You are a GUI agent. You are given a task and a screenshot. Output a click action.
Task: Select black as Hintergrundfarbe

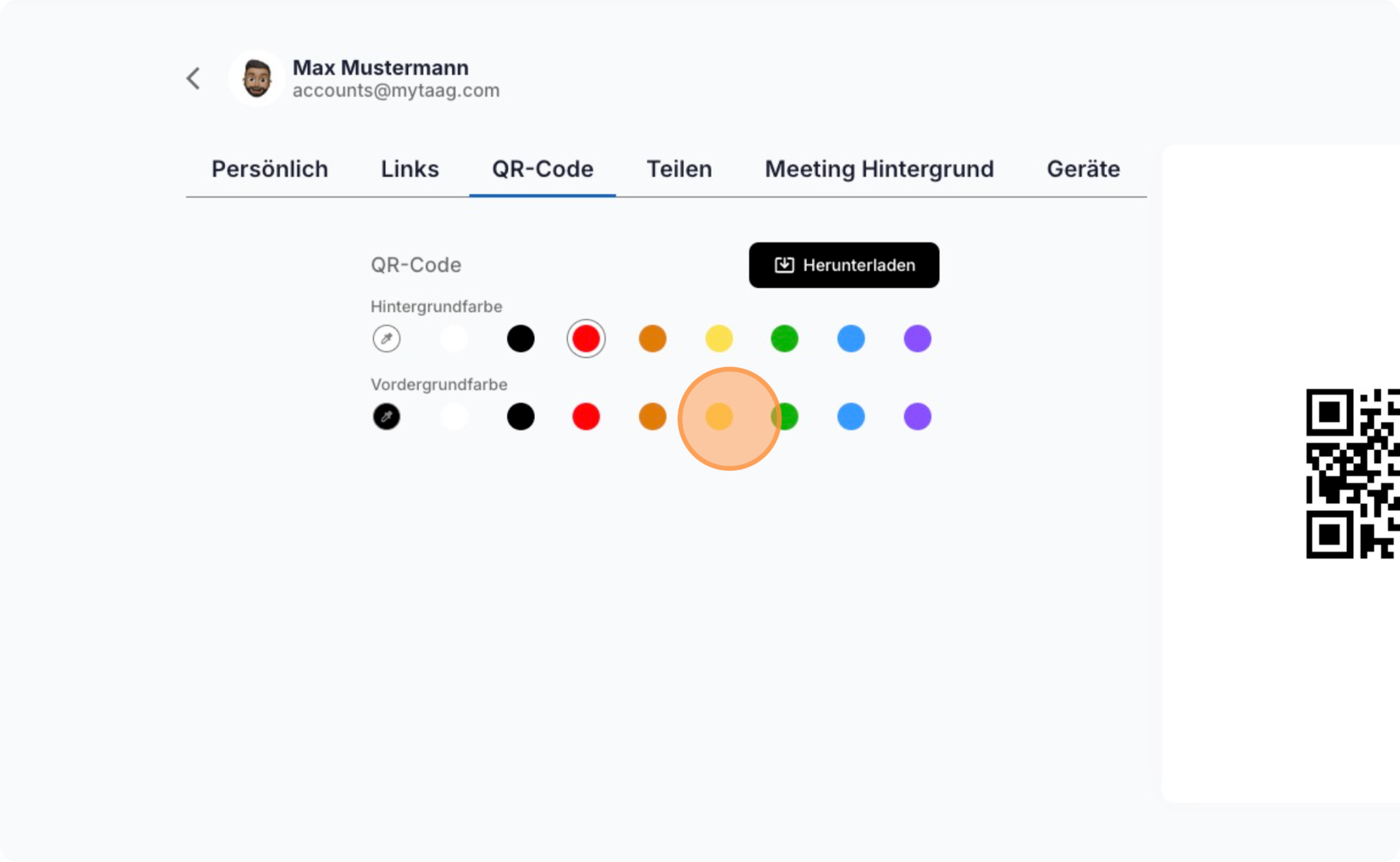(x=521, y=339)
